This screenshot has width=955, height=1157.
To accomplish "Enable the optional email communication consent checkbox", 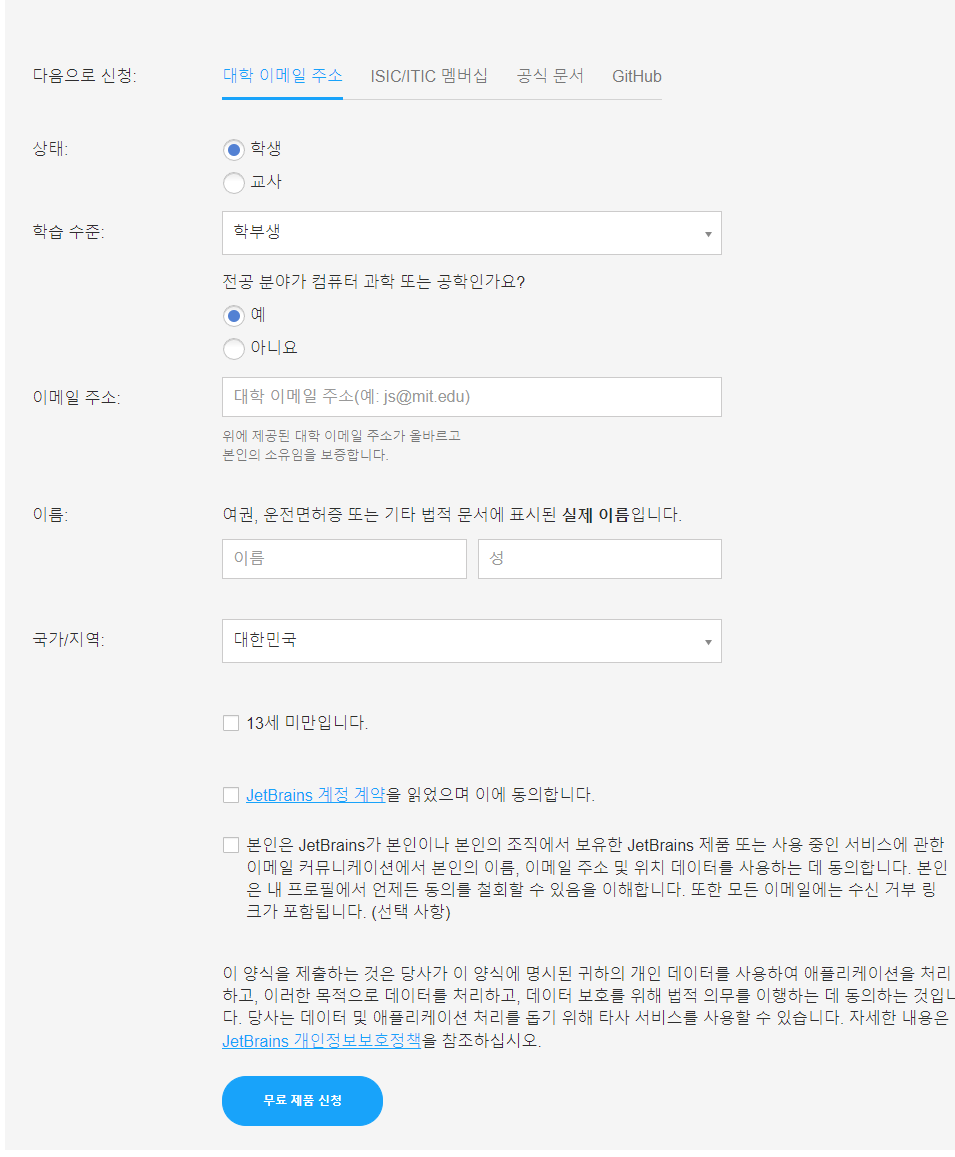I will (231, 845).
